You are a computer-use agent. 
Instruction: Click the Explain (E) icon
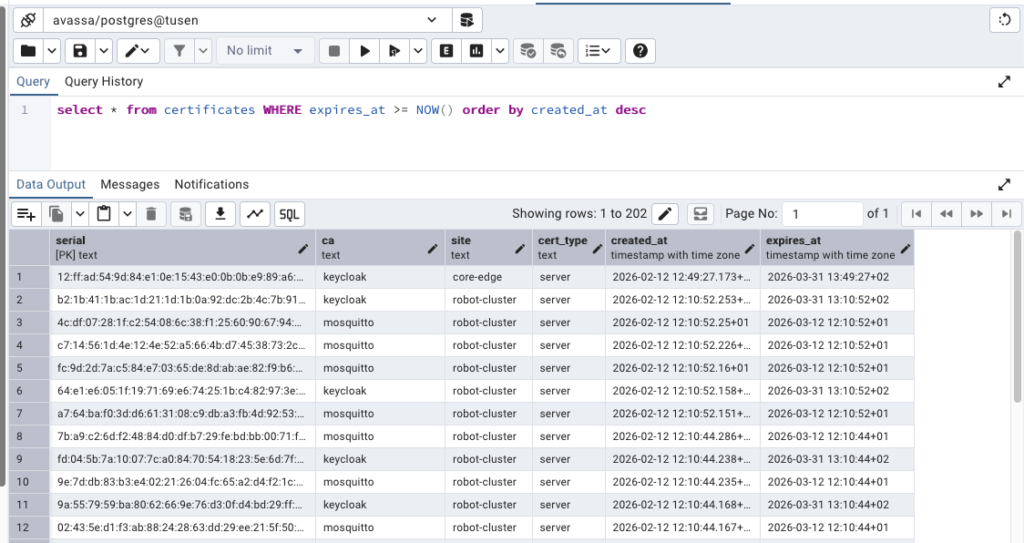(x=447, y=50)
